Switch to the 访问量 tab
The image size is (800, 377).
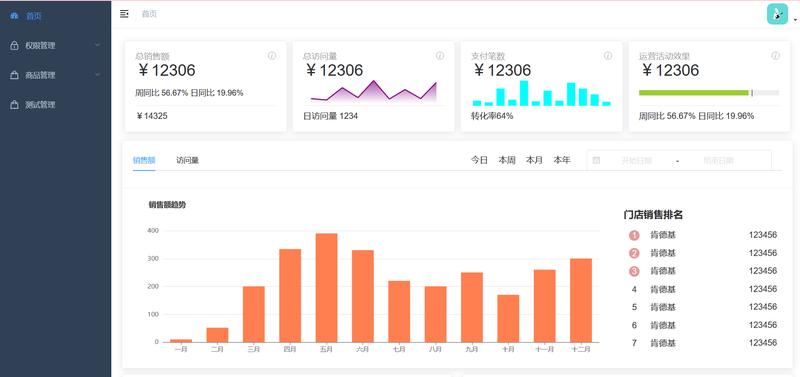(x=187, y=160)
